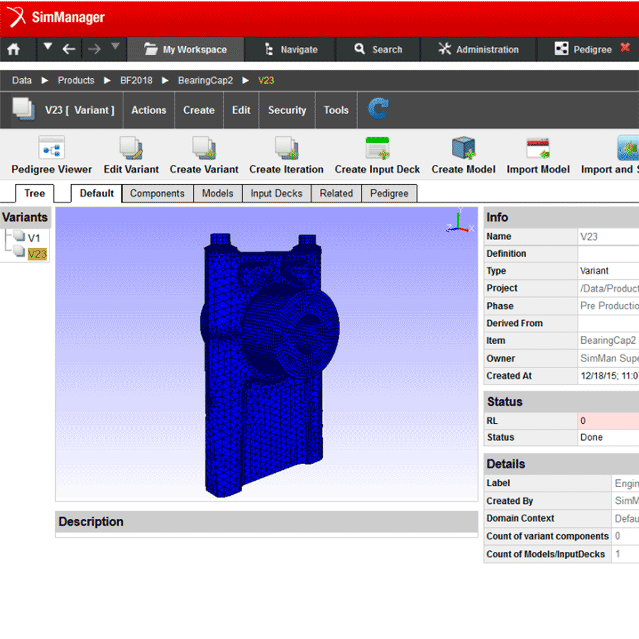Open the Edit menu

tap(241, 110)
